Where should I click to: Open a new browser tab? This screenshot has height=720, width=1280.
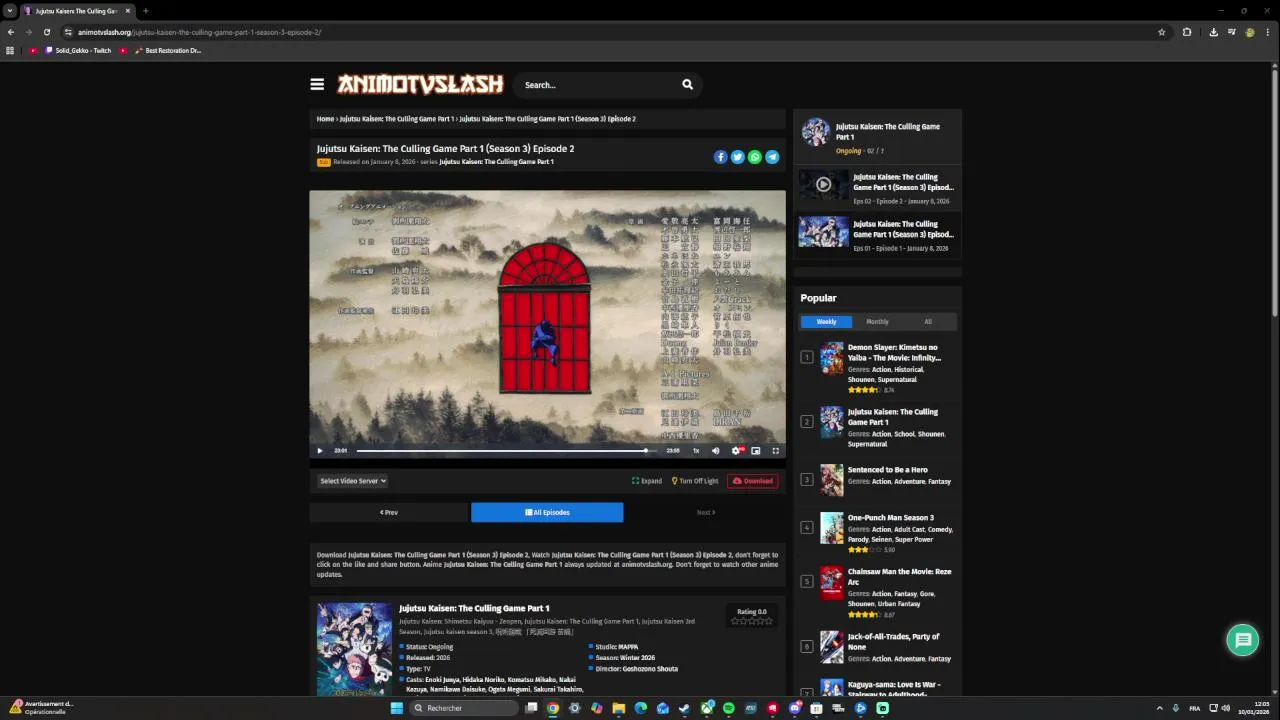click(x=145, y=11)
